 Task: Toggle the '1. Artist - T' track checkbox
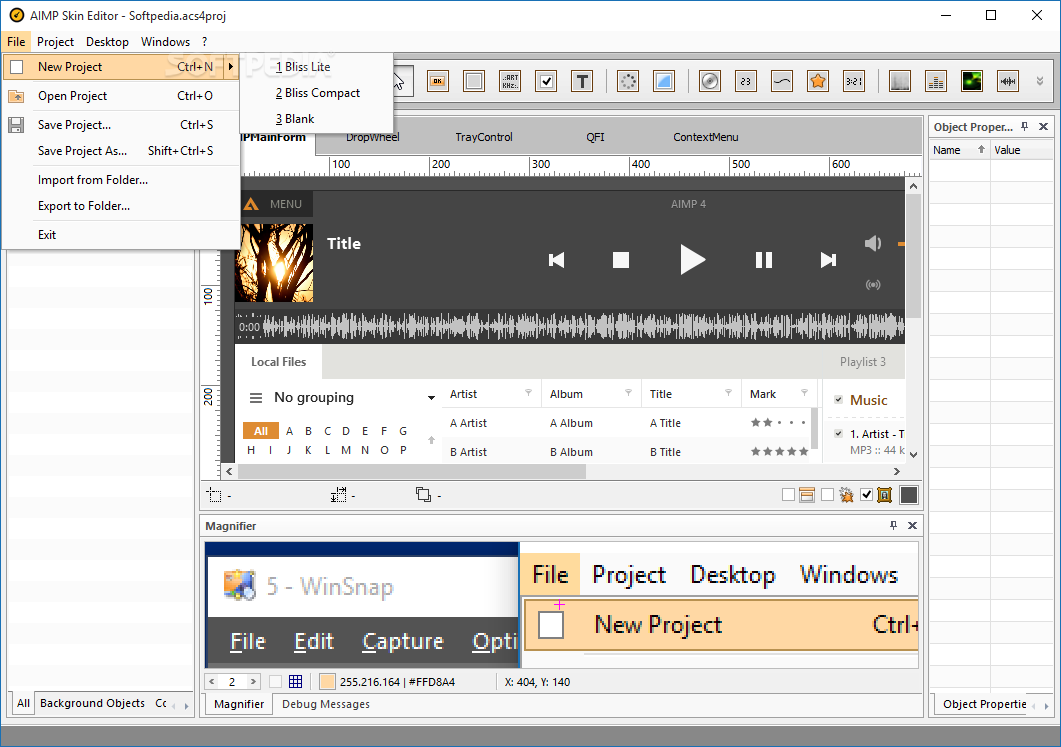coord(838,433)
